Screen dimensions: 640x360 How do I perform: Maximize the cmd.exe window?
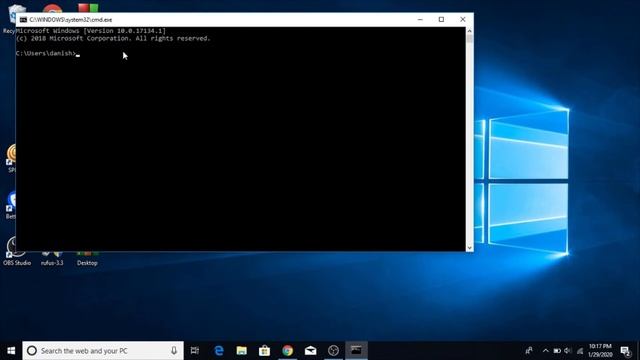[x=441, y=20]
